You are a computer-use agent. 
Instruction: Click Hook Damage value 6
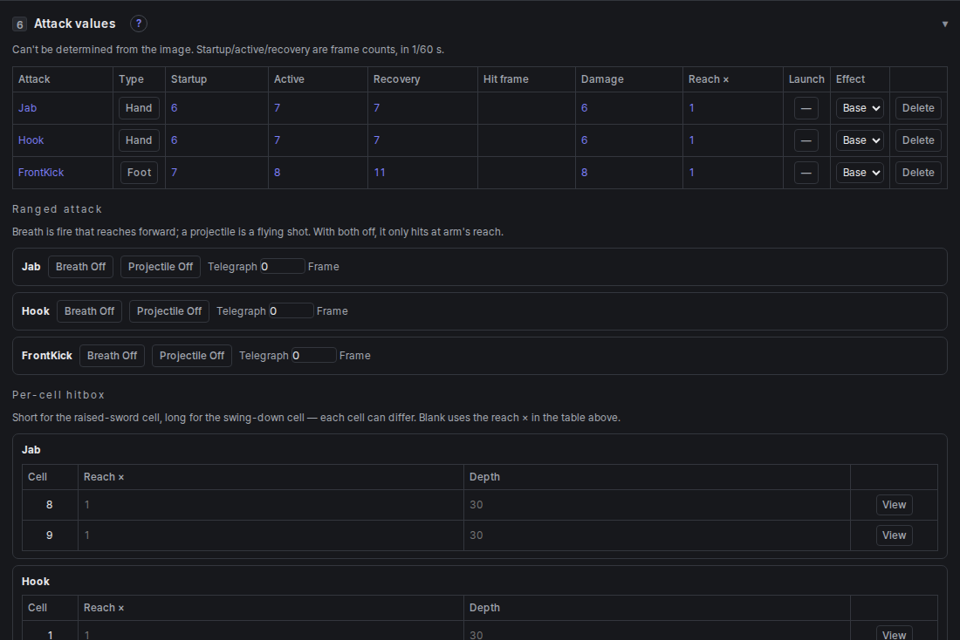585,140
